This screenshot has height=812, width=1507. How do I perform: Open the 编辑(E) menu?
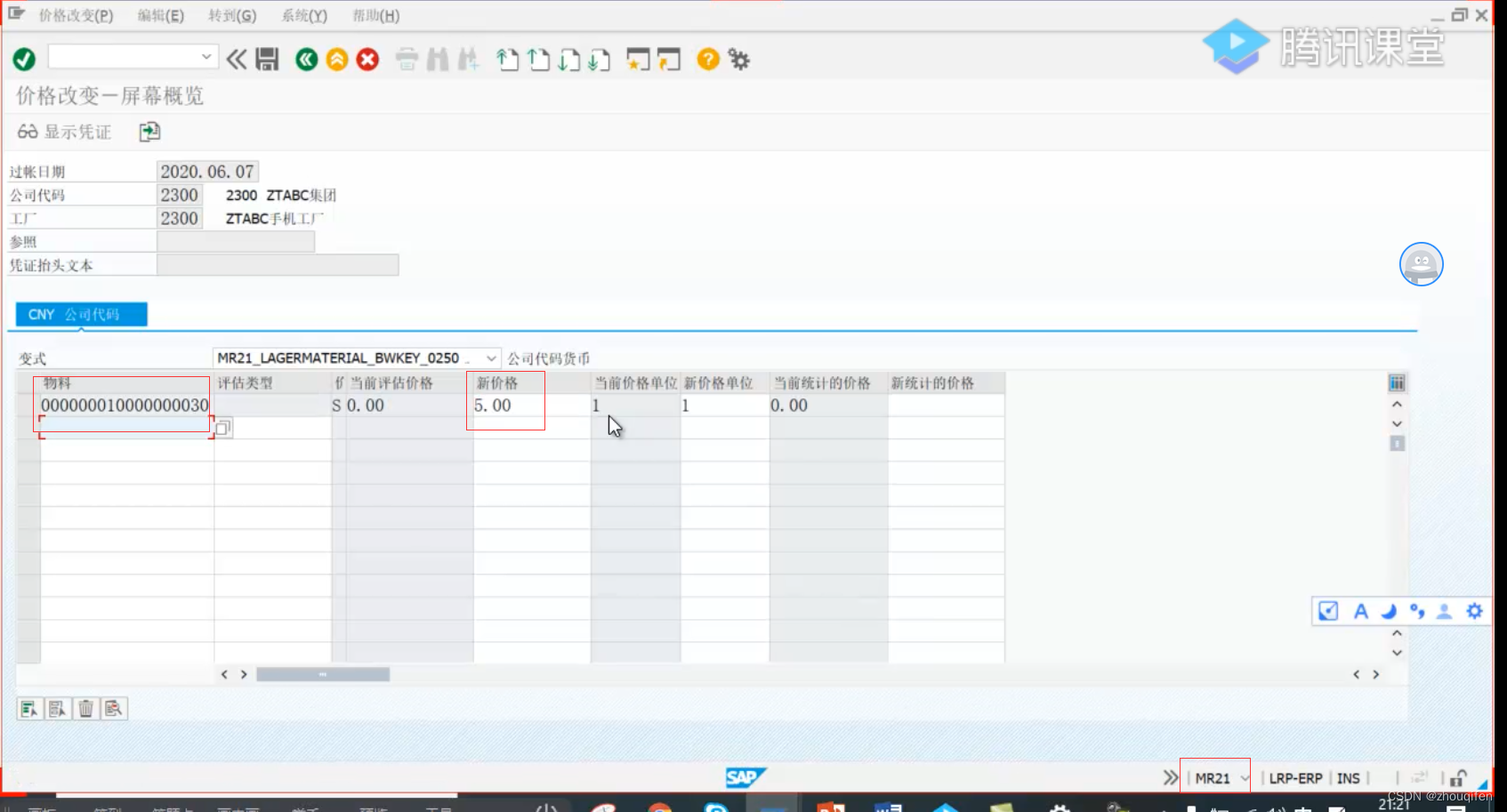click(160, 16)
